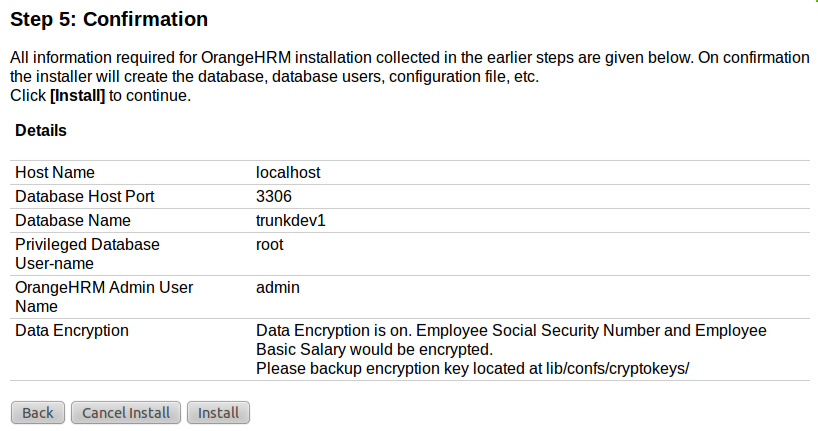818x431 pixels.
Task: Click the Privileged Database User-name label
Action: pos(87,253)
